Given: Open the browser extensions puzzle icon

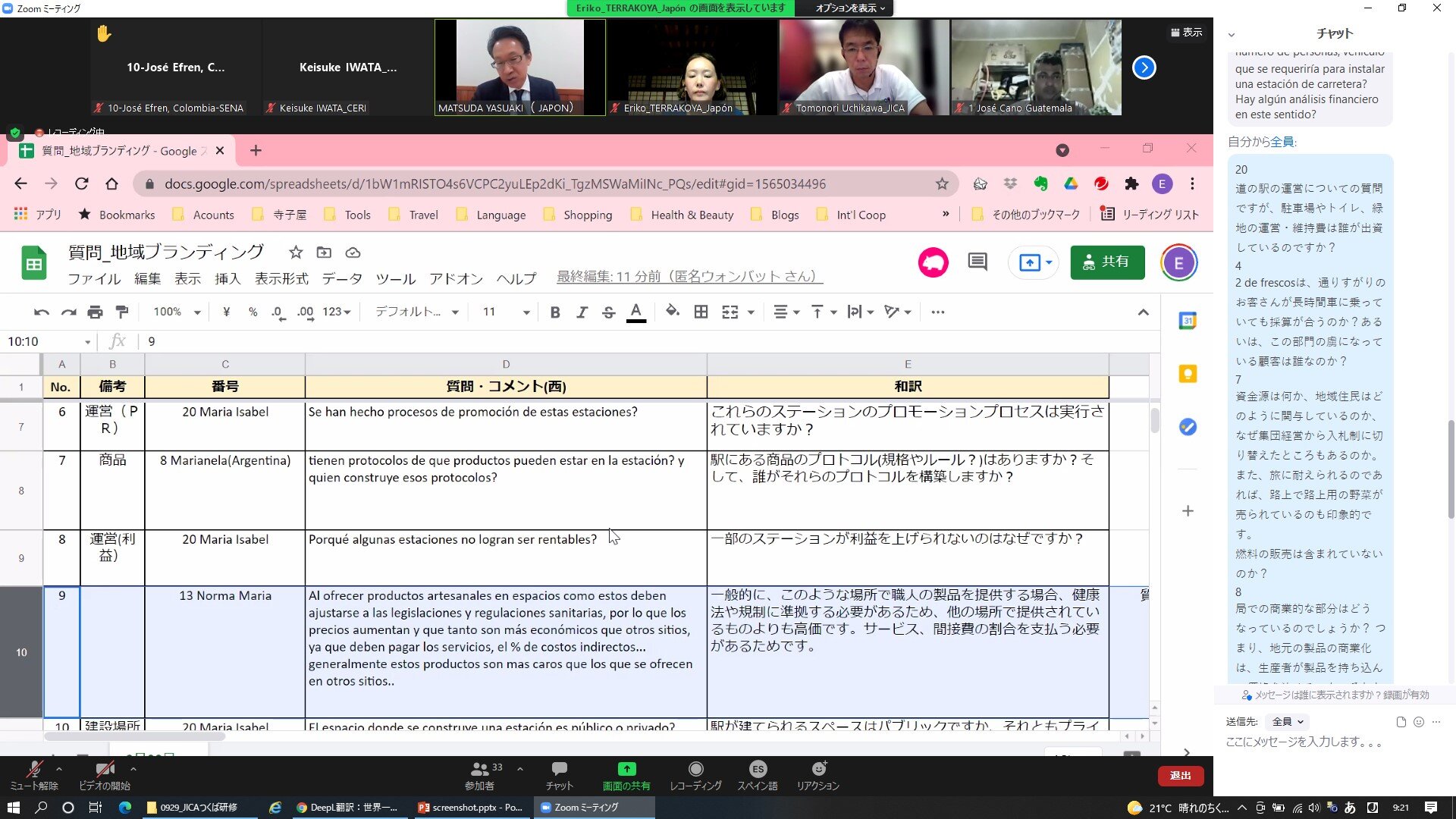Looking at the screenshot, I should (1131, 184).
